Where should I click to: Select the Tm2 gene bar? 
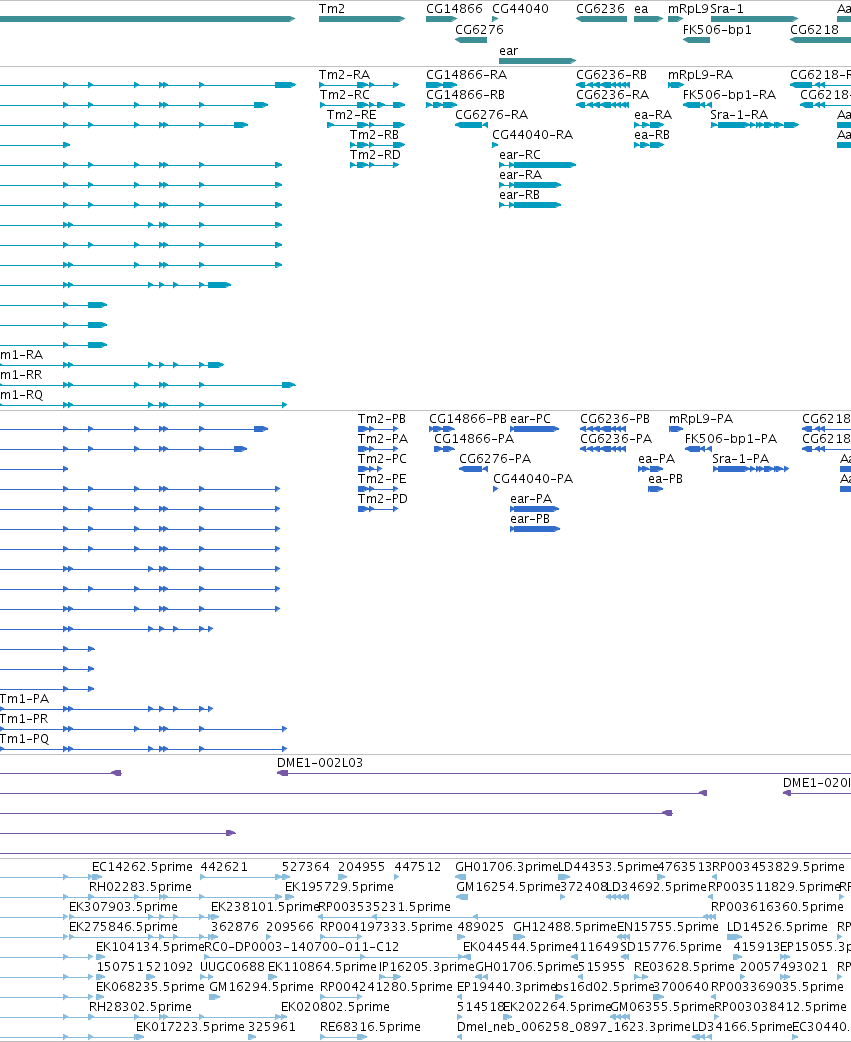(x=361, y=19)
